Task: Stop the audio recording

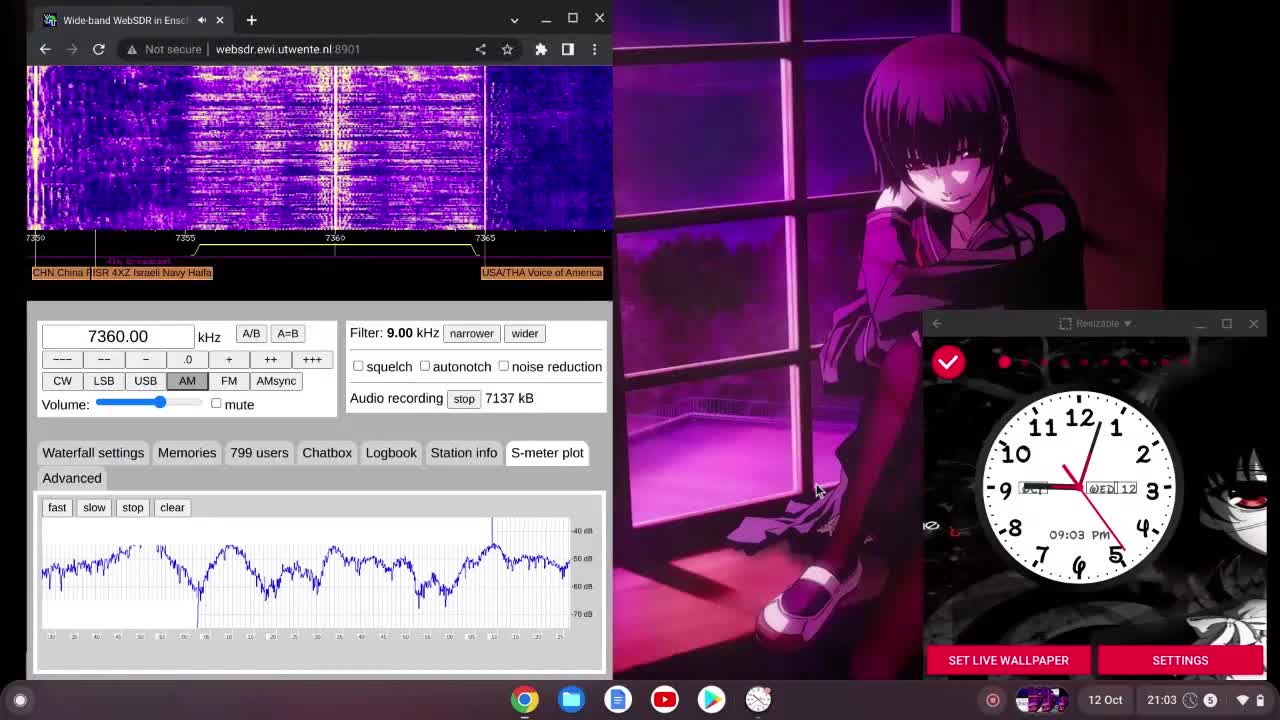Action: tap(464, 399)
